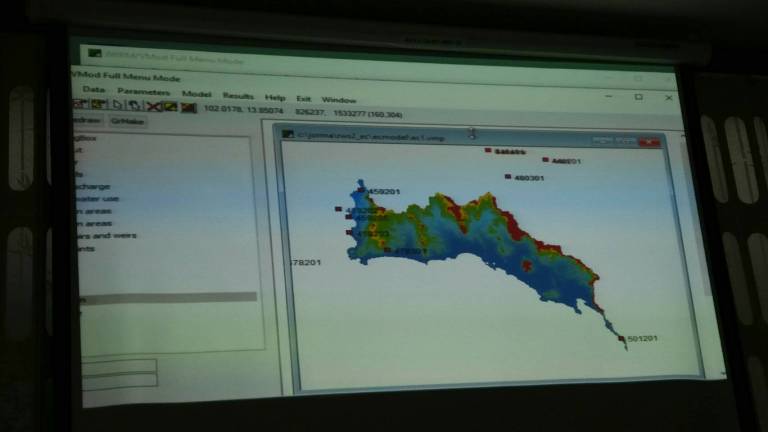
Task: Select the 'recharge' list item
Action: coord(98,186)
